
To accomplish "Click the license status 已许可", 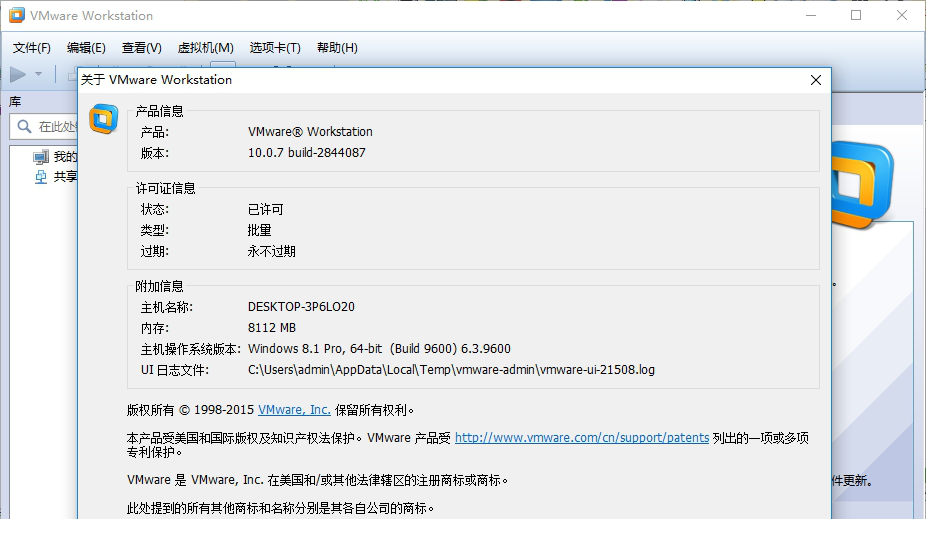I will pos(265,210).
